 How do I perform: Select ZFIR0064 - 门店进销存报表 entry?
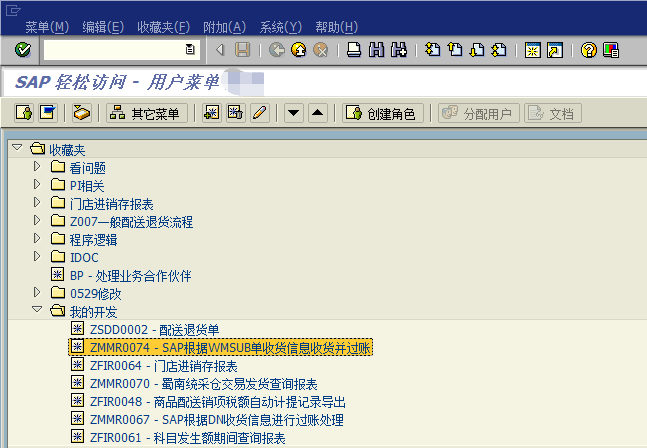coord(163,366)
